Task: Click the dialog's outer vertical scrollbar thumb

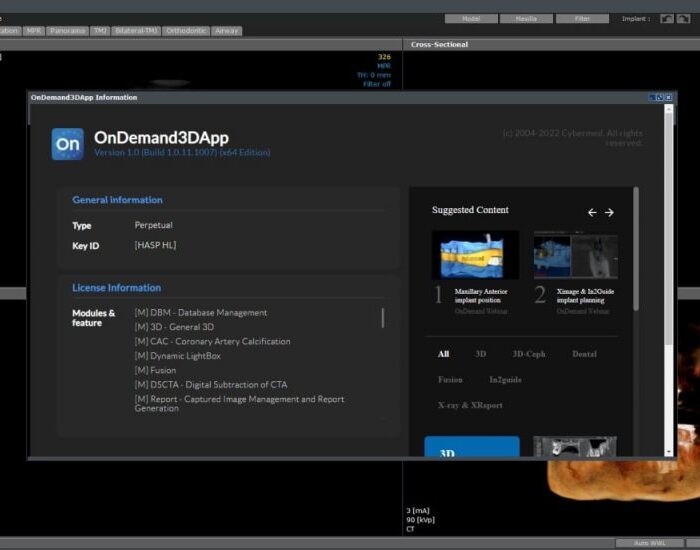Action: point(668,229)
